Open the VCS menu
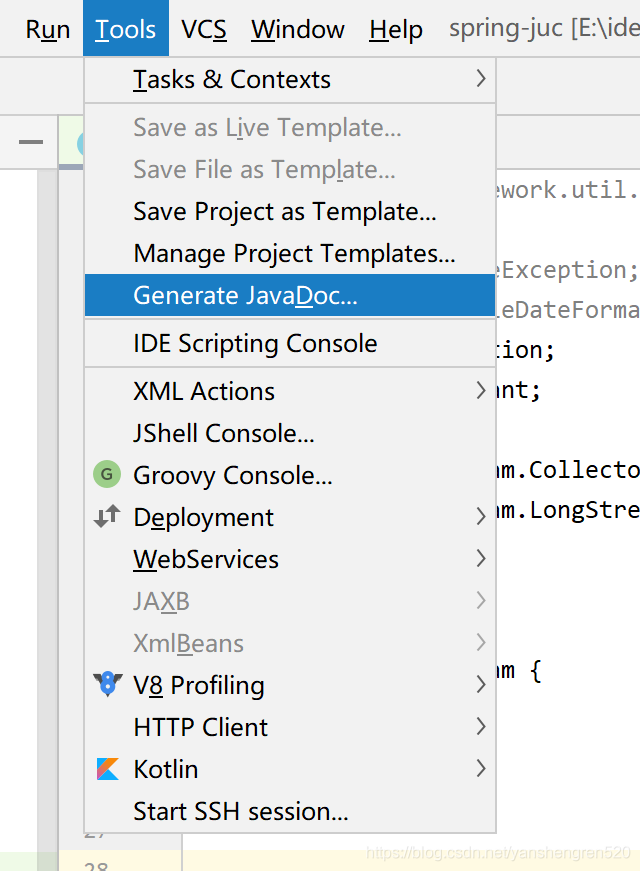Viewport: 640px width, 871px height. click(x=203, y=29)
